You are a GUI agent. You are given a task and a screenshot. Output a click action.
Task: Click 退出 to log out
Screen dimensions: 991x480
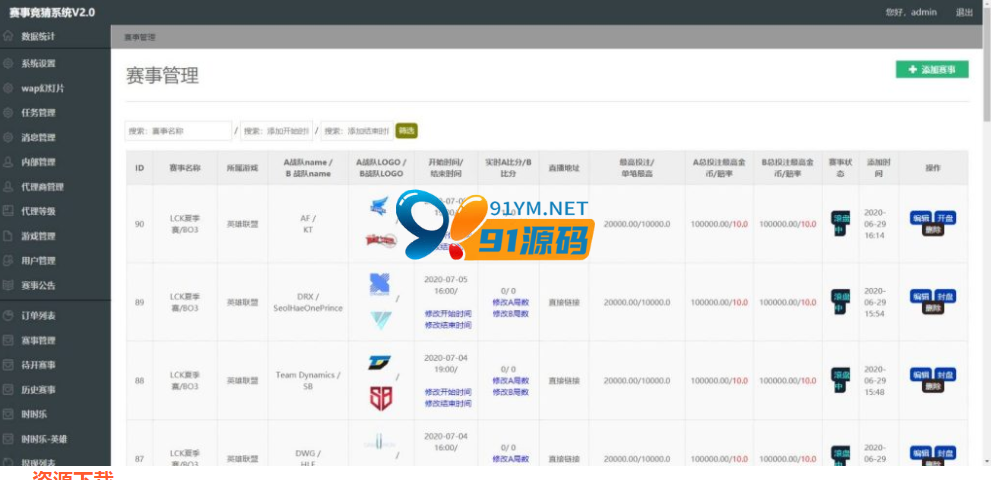coord(964,12)
